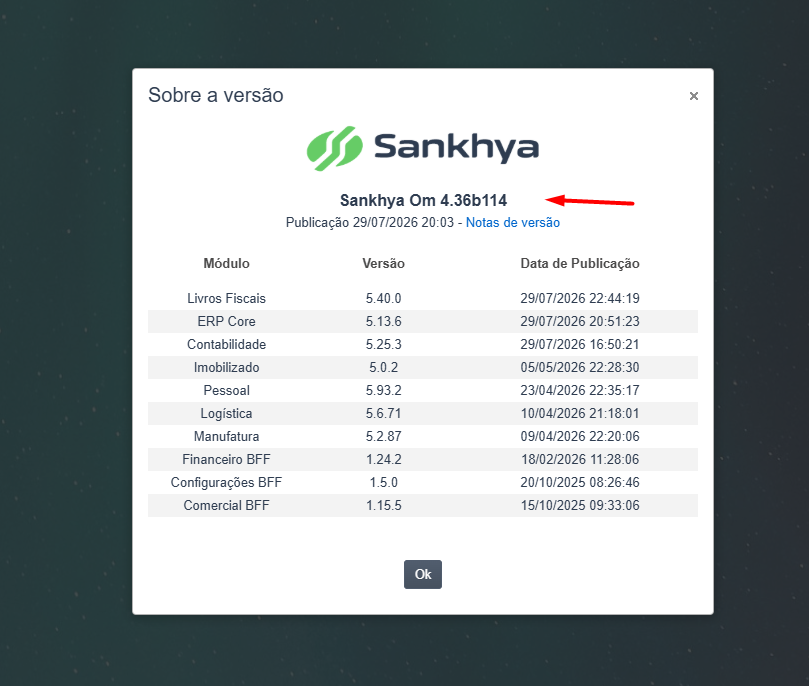Image resolution: width=809 pixels, height=686 pixels.
Task: Select the Imobilizado module name
Action: coord(226,367)
